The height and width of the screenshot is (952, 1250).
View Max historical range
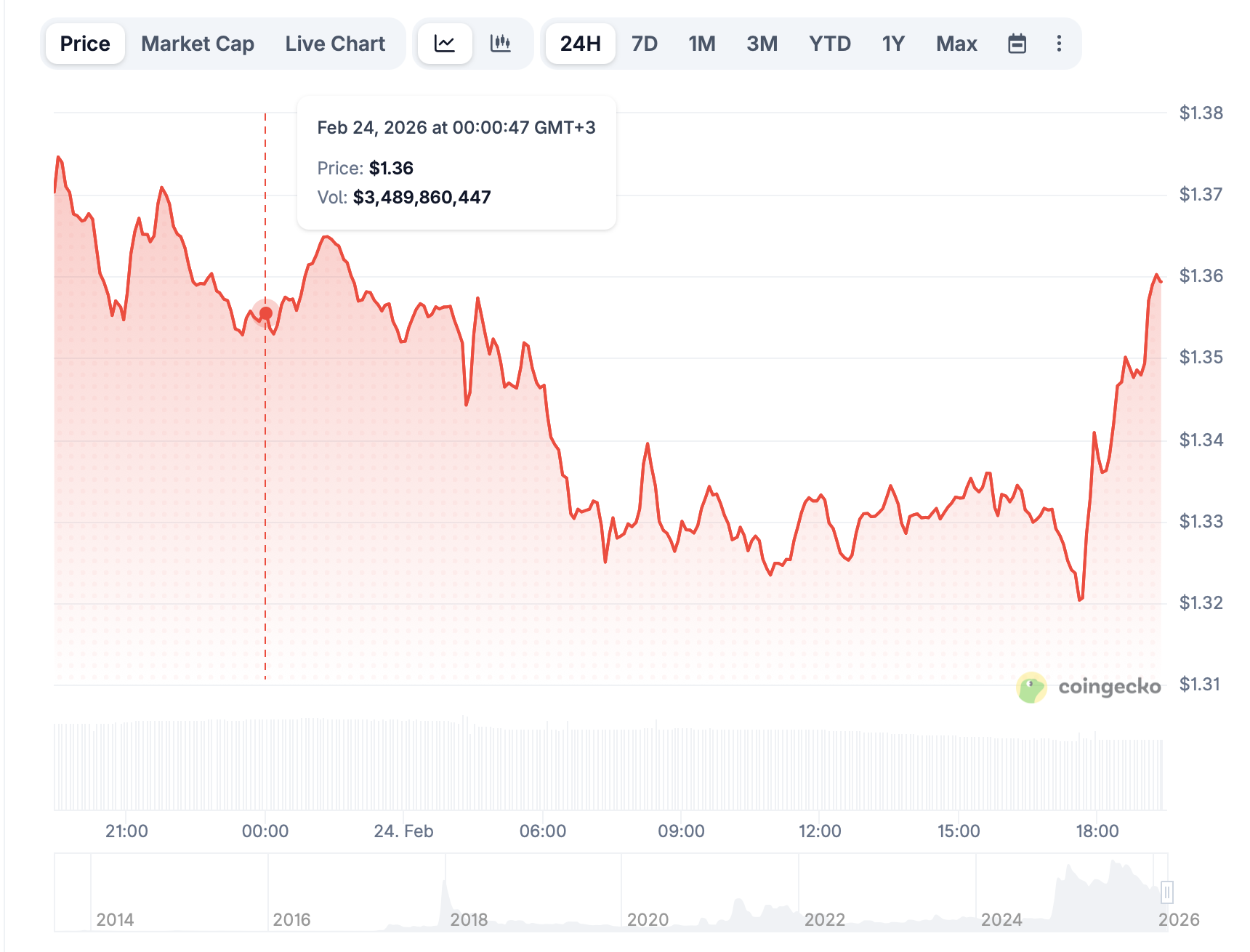coord(956,44)
